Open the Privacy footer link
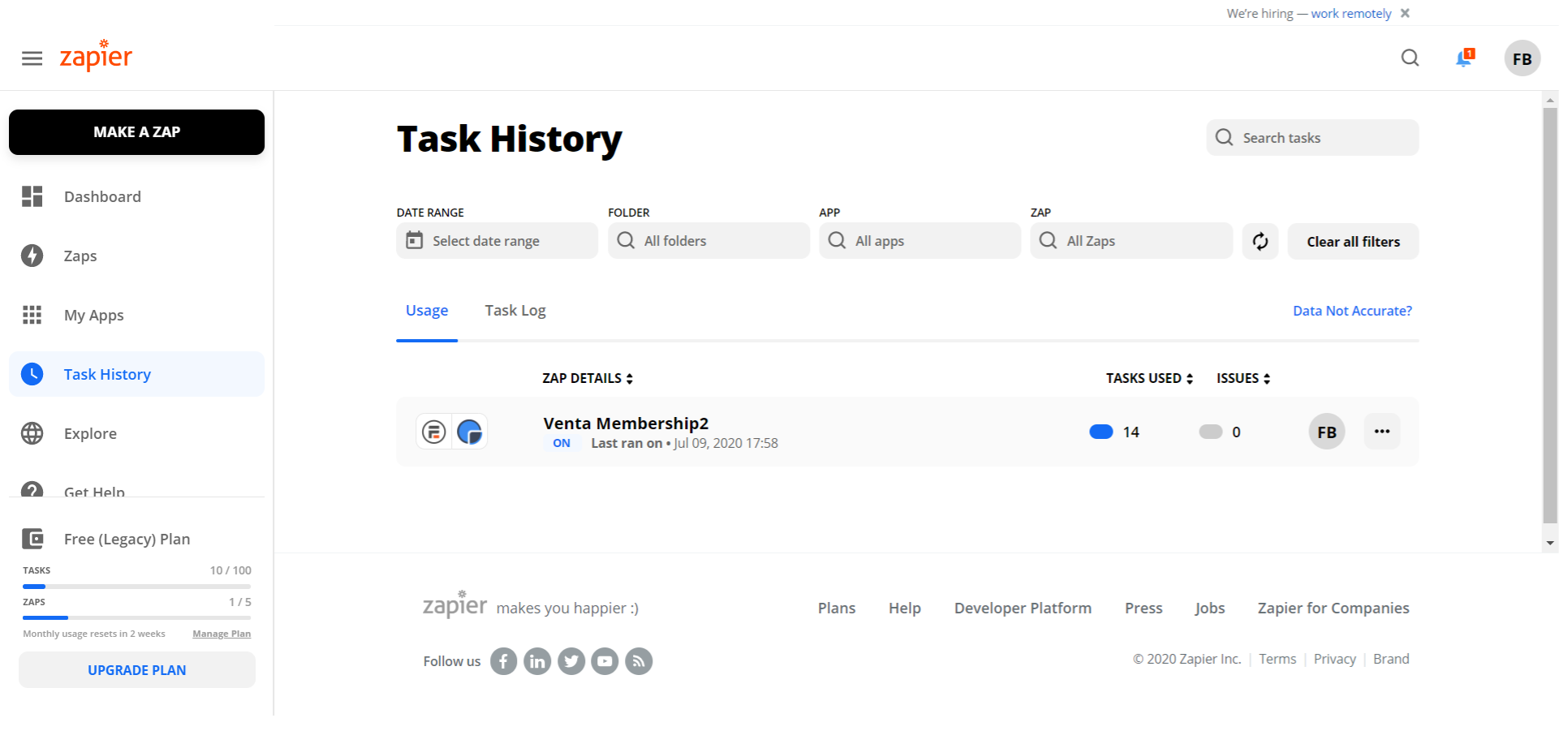Viewport: 1568px width, 731px height. [x=1334, y=659]
